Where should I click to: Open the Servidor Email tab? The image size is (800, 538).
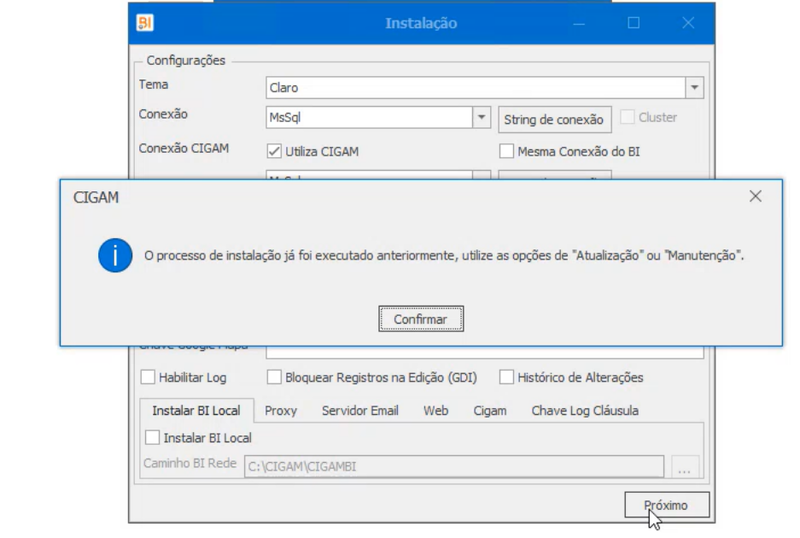[360, 411]
